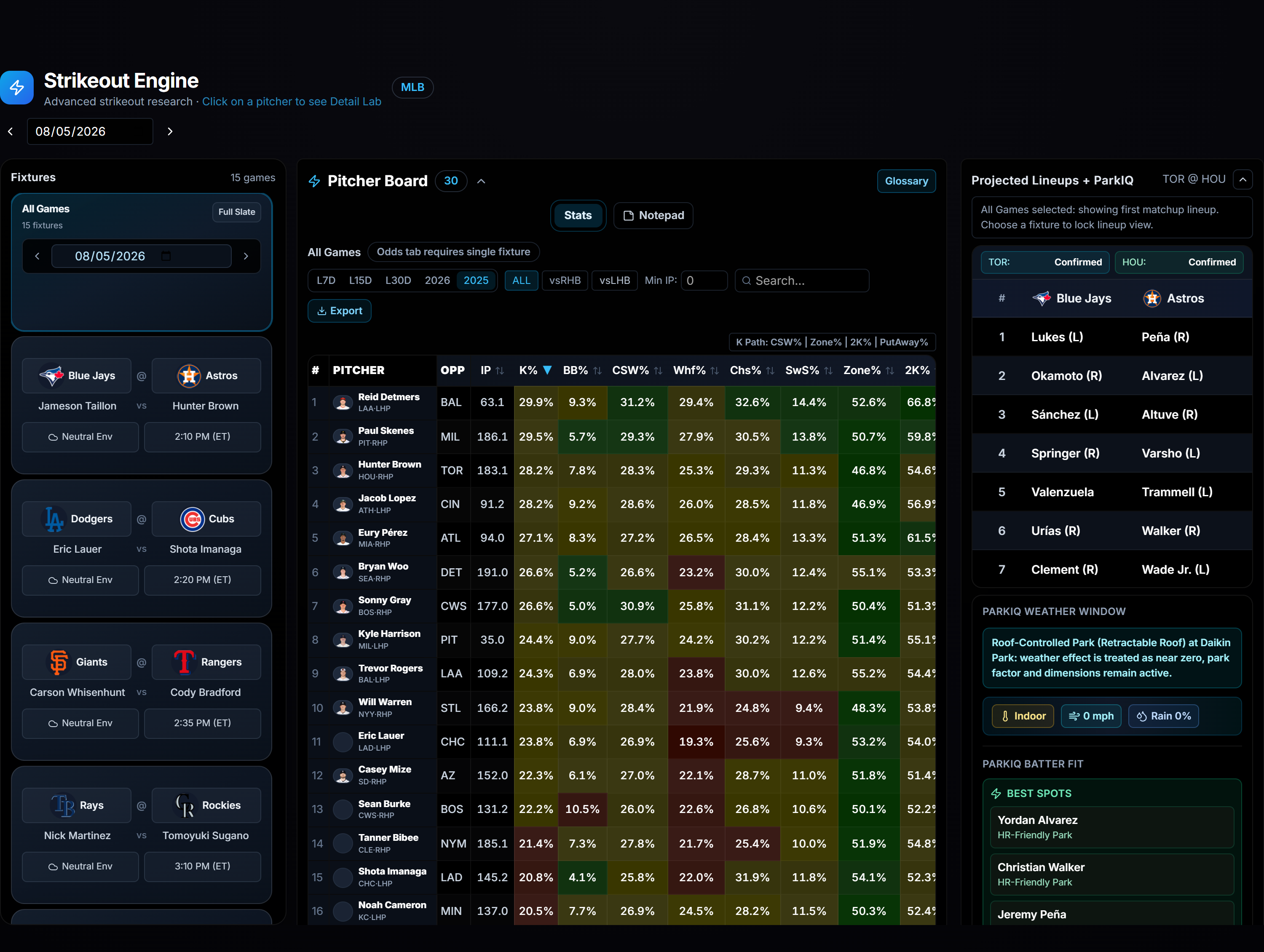Click the Dodgers logo in fixtures

point(54,519)
